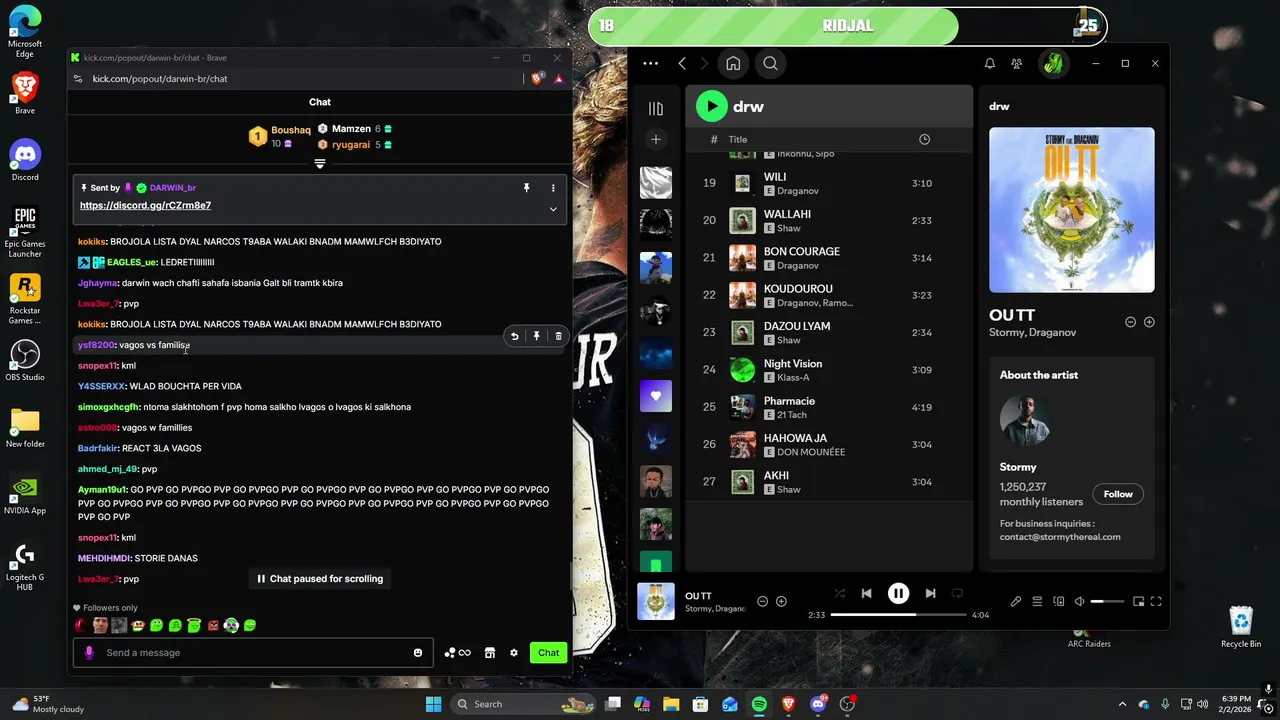Screen dimensions: 1280x720
Task: Mute Spotify with the speaker icon
Action: click(1079, 601)
